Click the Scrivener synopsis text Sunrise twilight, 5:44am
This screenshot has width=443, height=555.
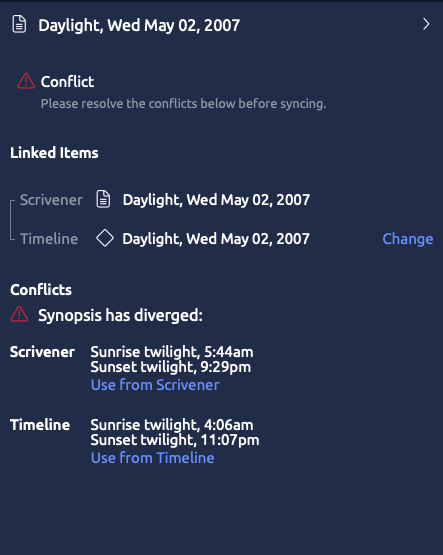172,352
